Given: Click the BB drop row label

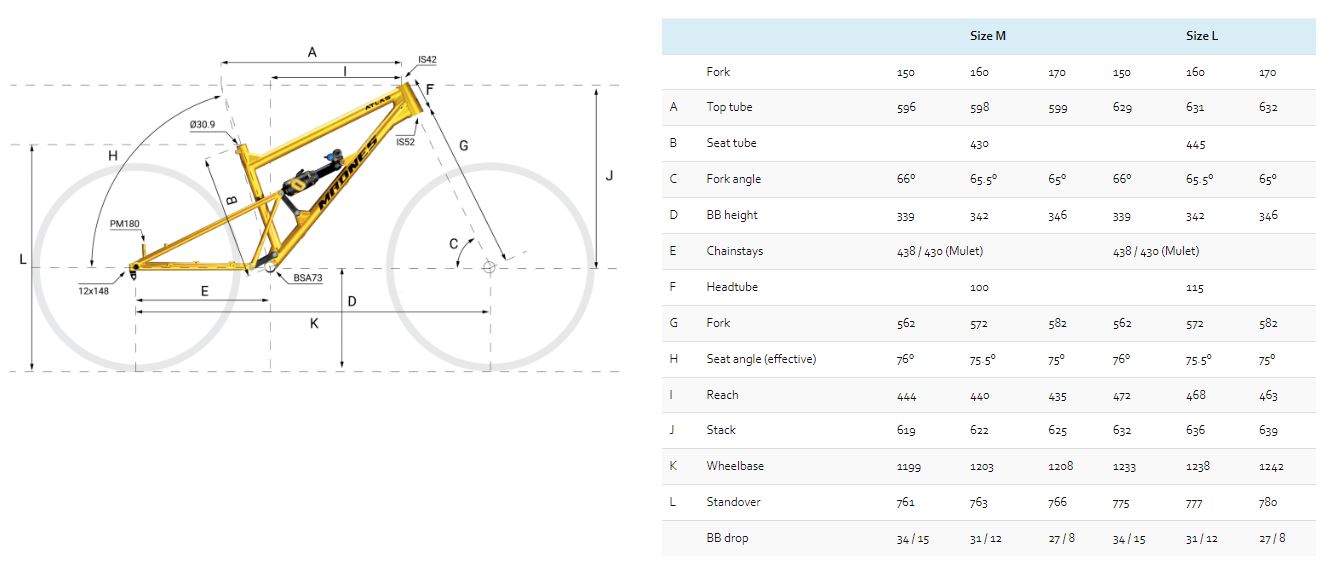Looking at the screenshot, I should pos(727,538).
